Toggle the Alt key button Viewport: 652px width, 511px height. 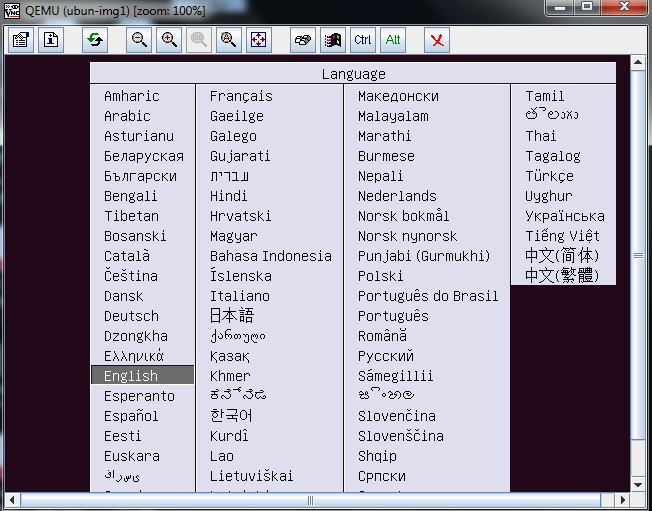coord(393,40)
